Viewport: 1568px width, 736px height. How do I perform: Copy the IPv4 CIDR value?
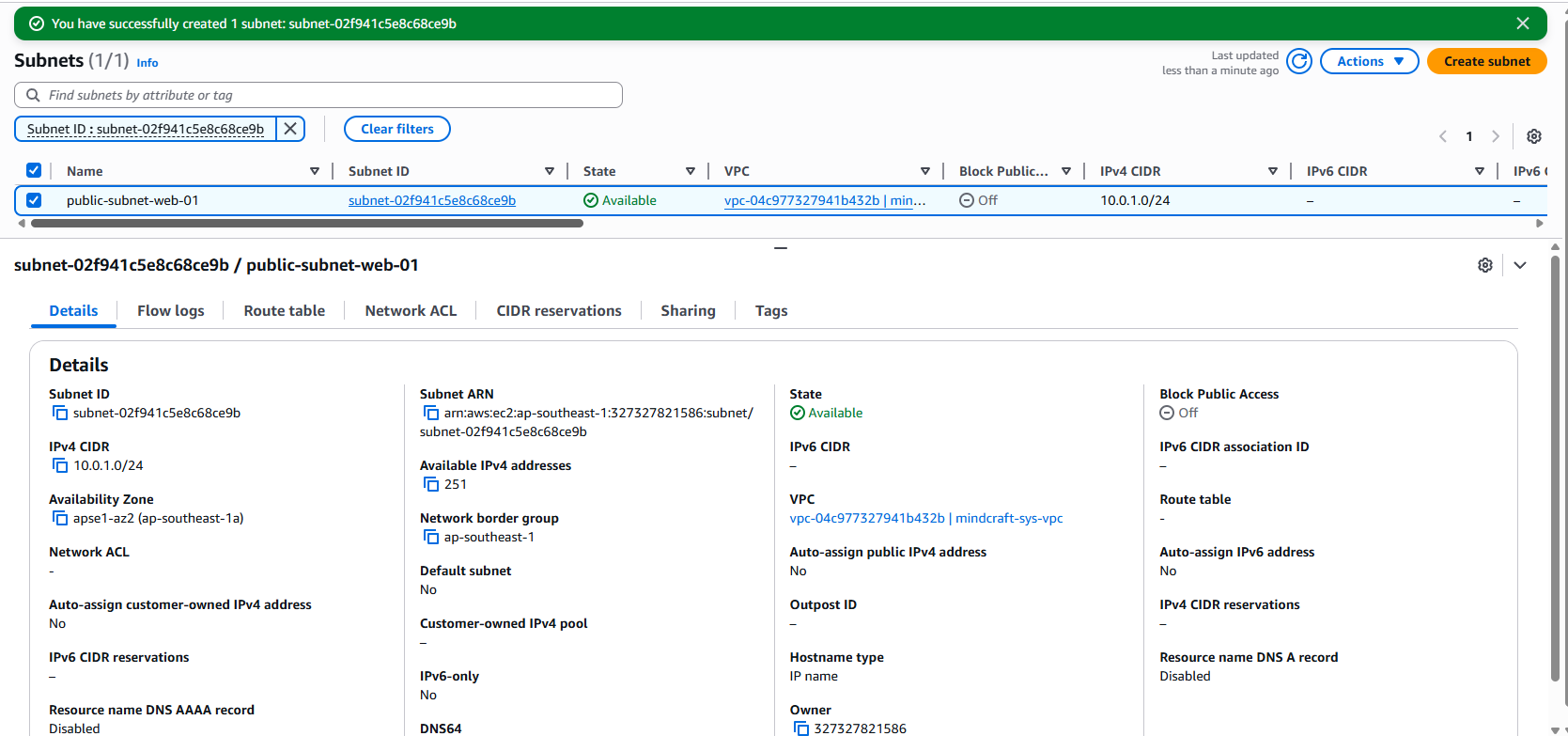tap(60, 466)
